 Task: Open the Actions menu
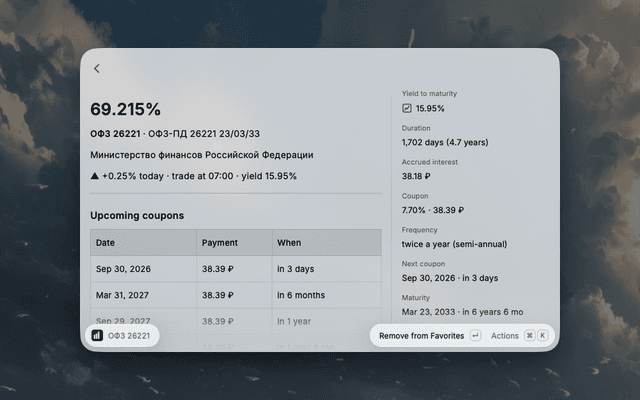(504, 336)
